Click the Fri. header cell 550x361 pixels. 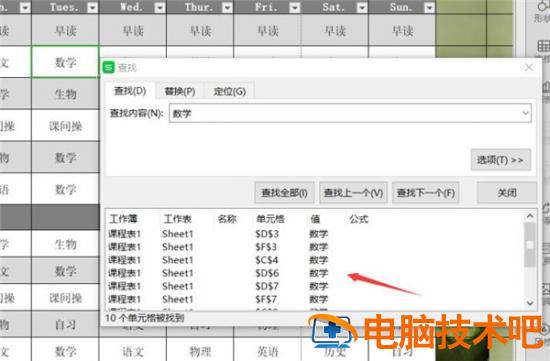(267, 7)
